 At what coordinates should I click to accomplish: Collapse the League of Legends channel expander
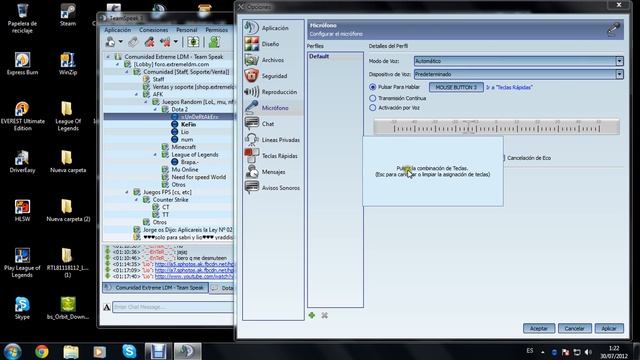pos(155,155)
